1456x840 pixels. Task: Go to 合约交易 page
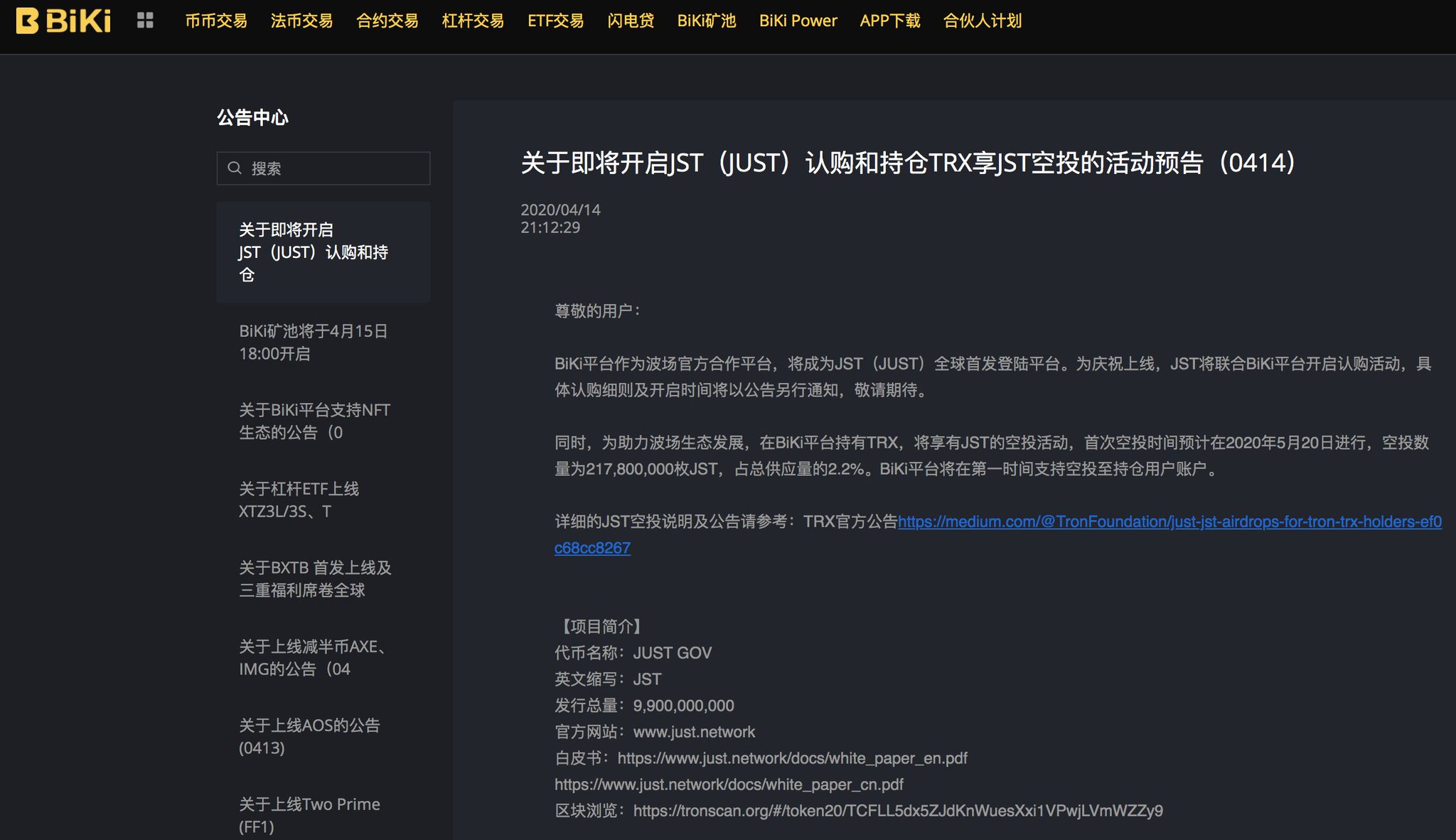click(x=387, y=21)
